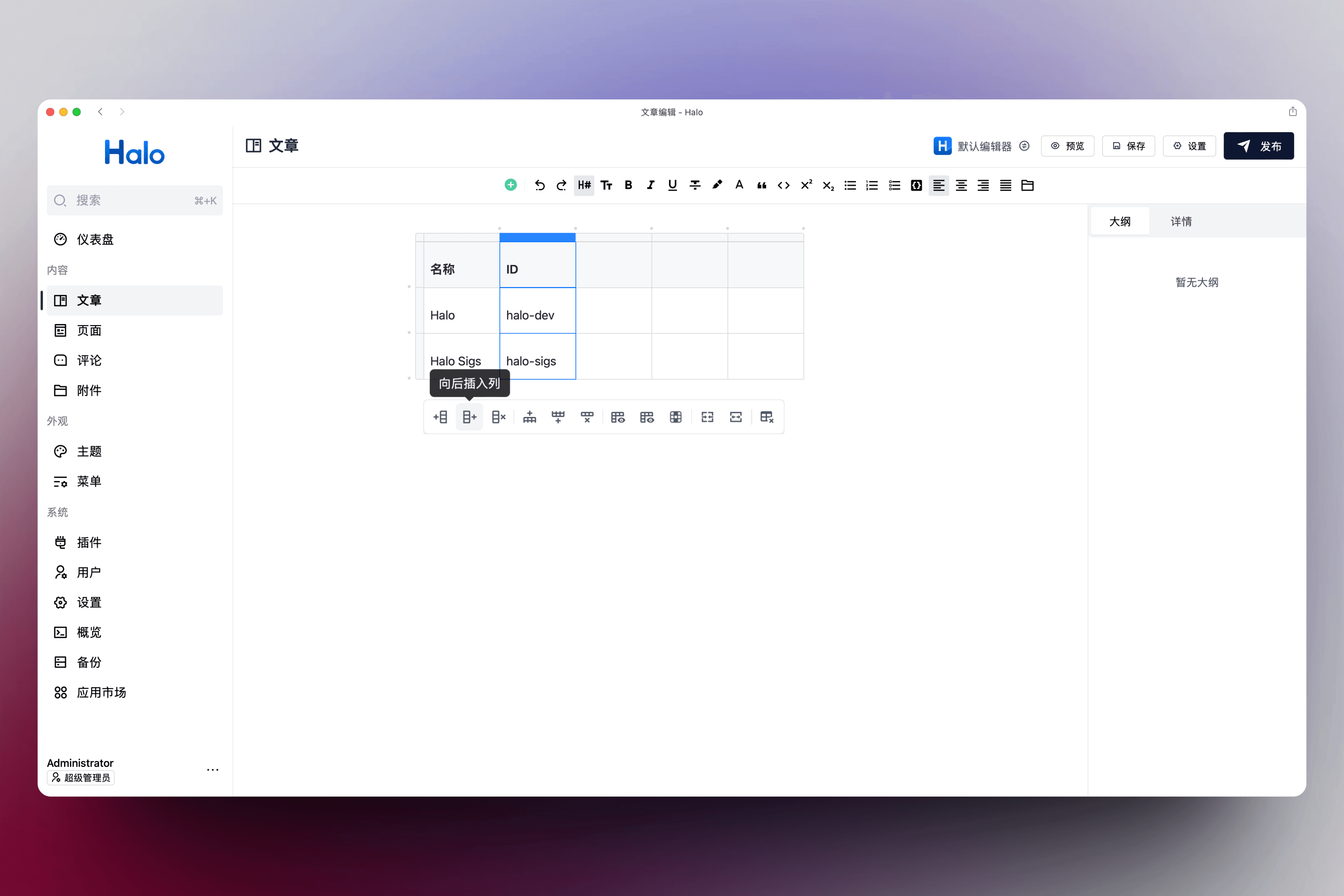Merge cells in table toolbar
The height and width of the screenshot is (896, 1344).
tap(707, 417)
